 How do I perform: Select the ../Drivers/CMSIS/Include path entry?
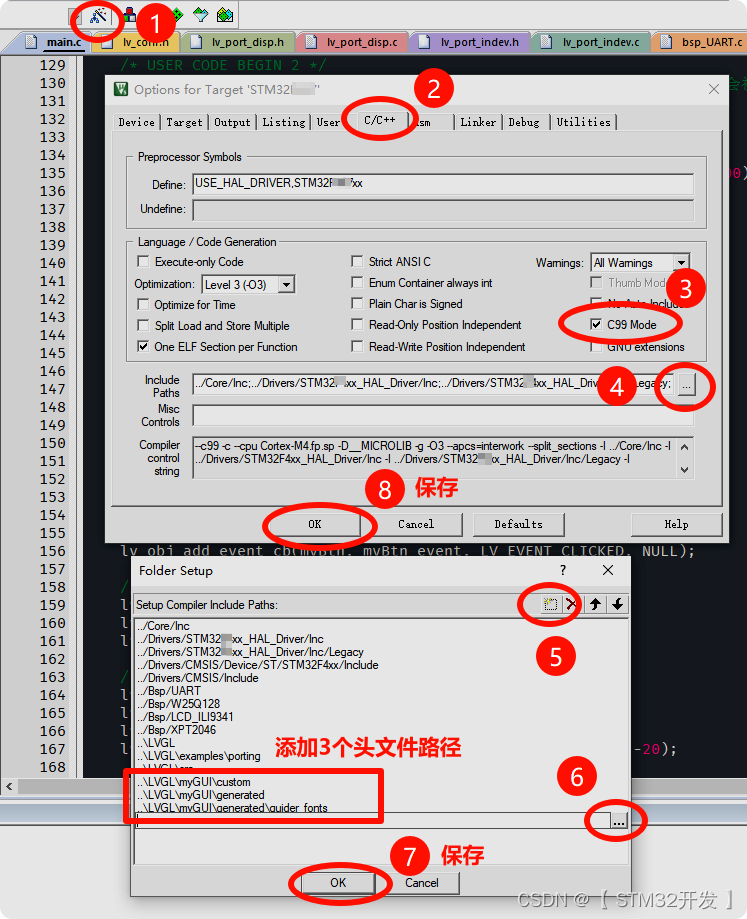click(x=197, y=678)
